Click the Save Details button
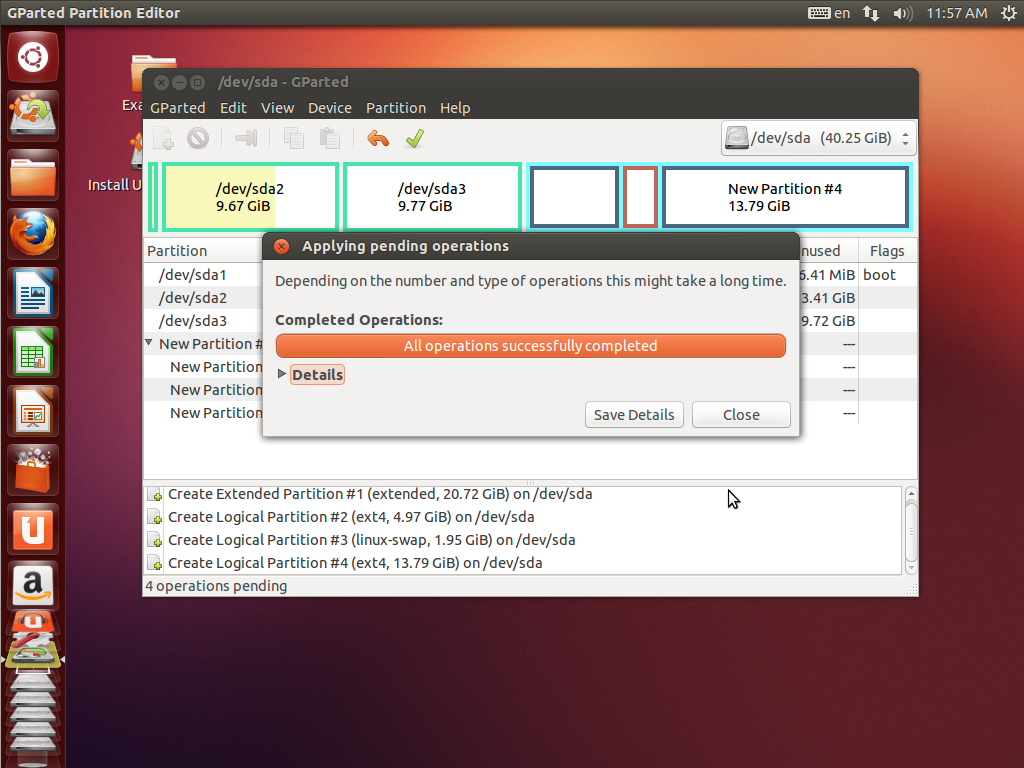Viewport: 1024px width, 768px height. pyautogui.click(x=634, y=415)
